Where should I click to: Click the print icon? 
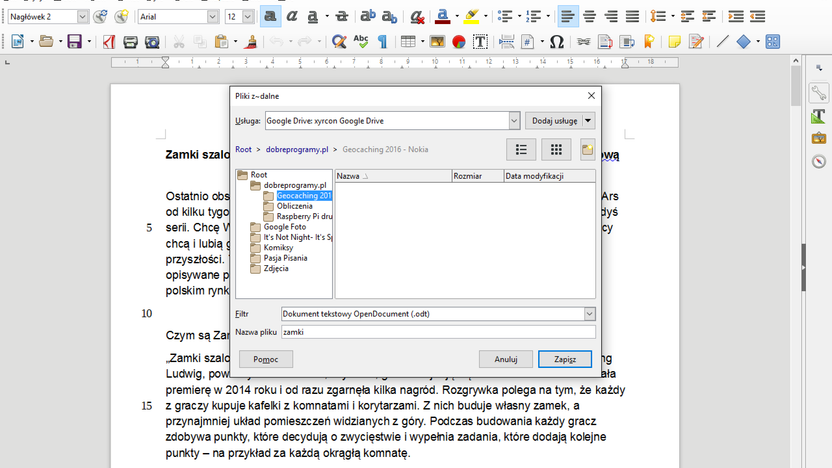(x=131, y=41)
